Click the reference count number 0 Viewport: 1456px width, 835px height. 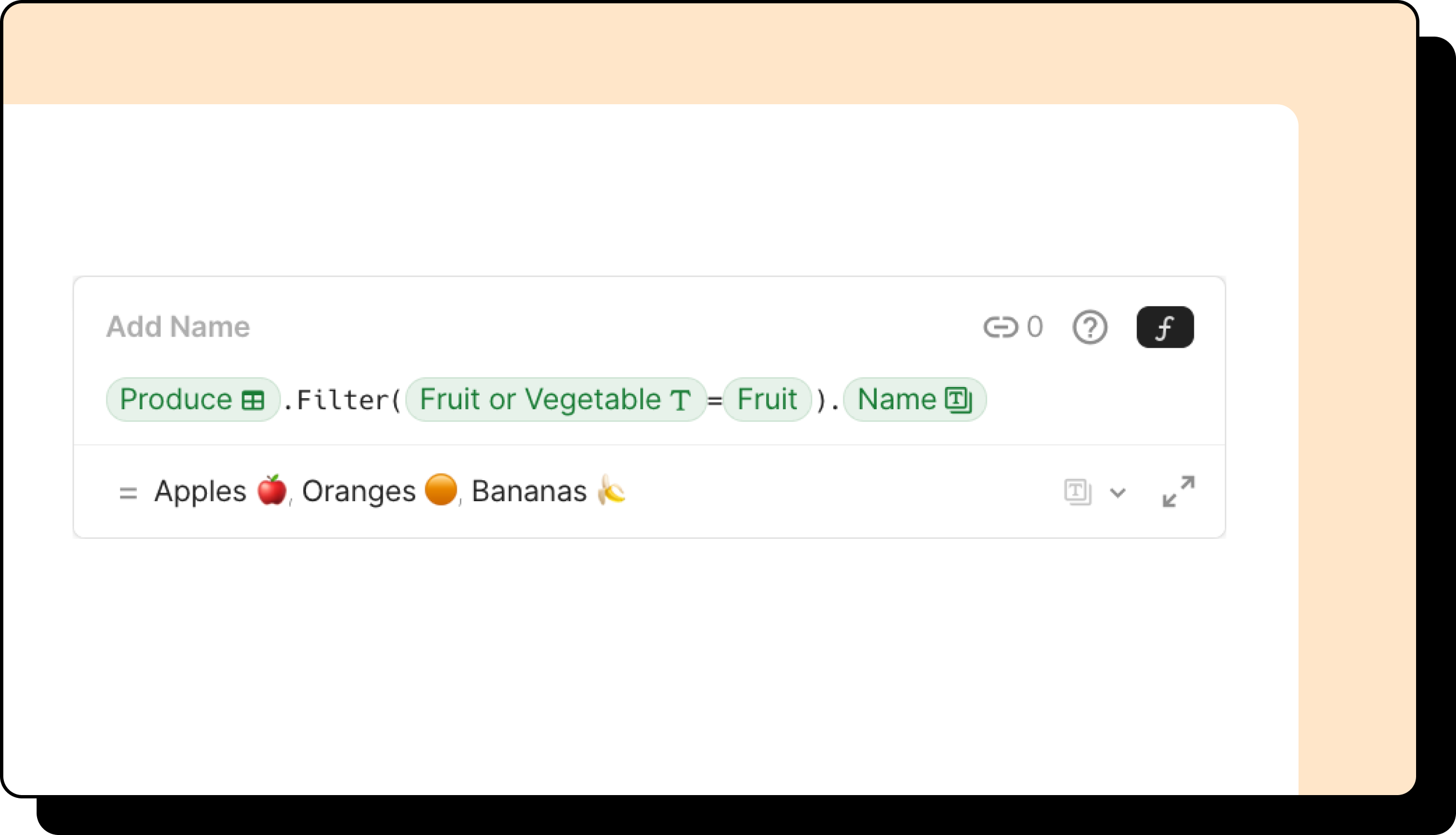coord(1035,328)
